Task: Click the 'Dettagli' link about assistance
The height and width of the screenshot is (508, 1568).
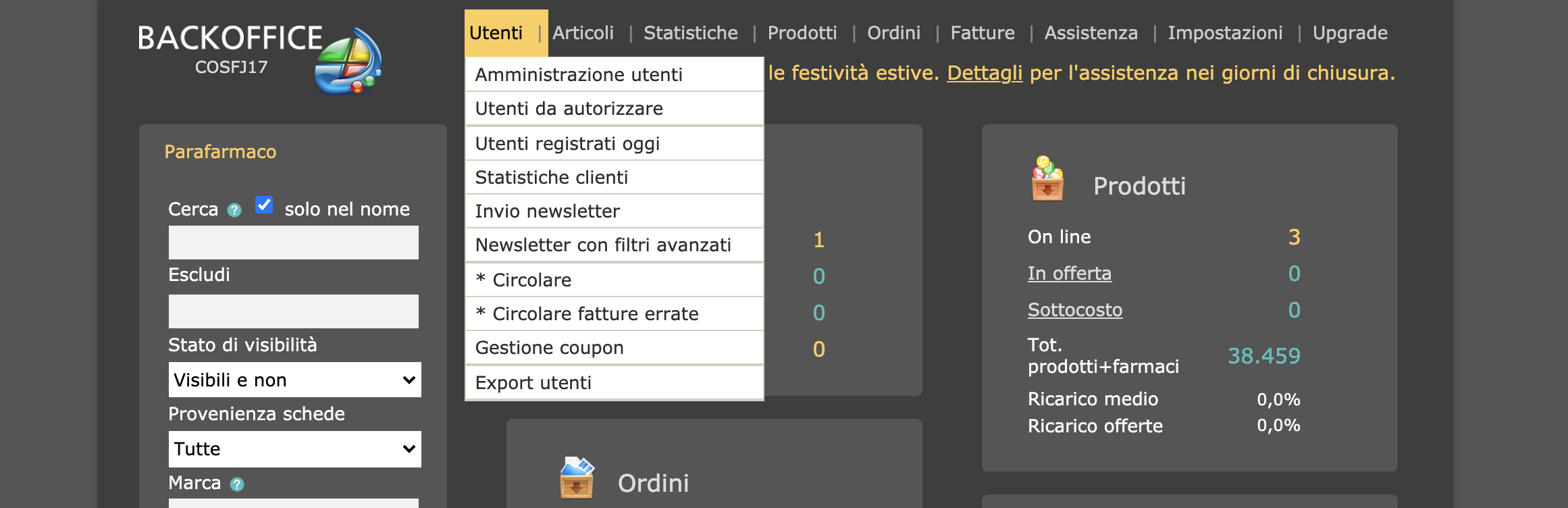Action: pos(985,73)
